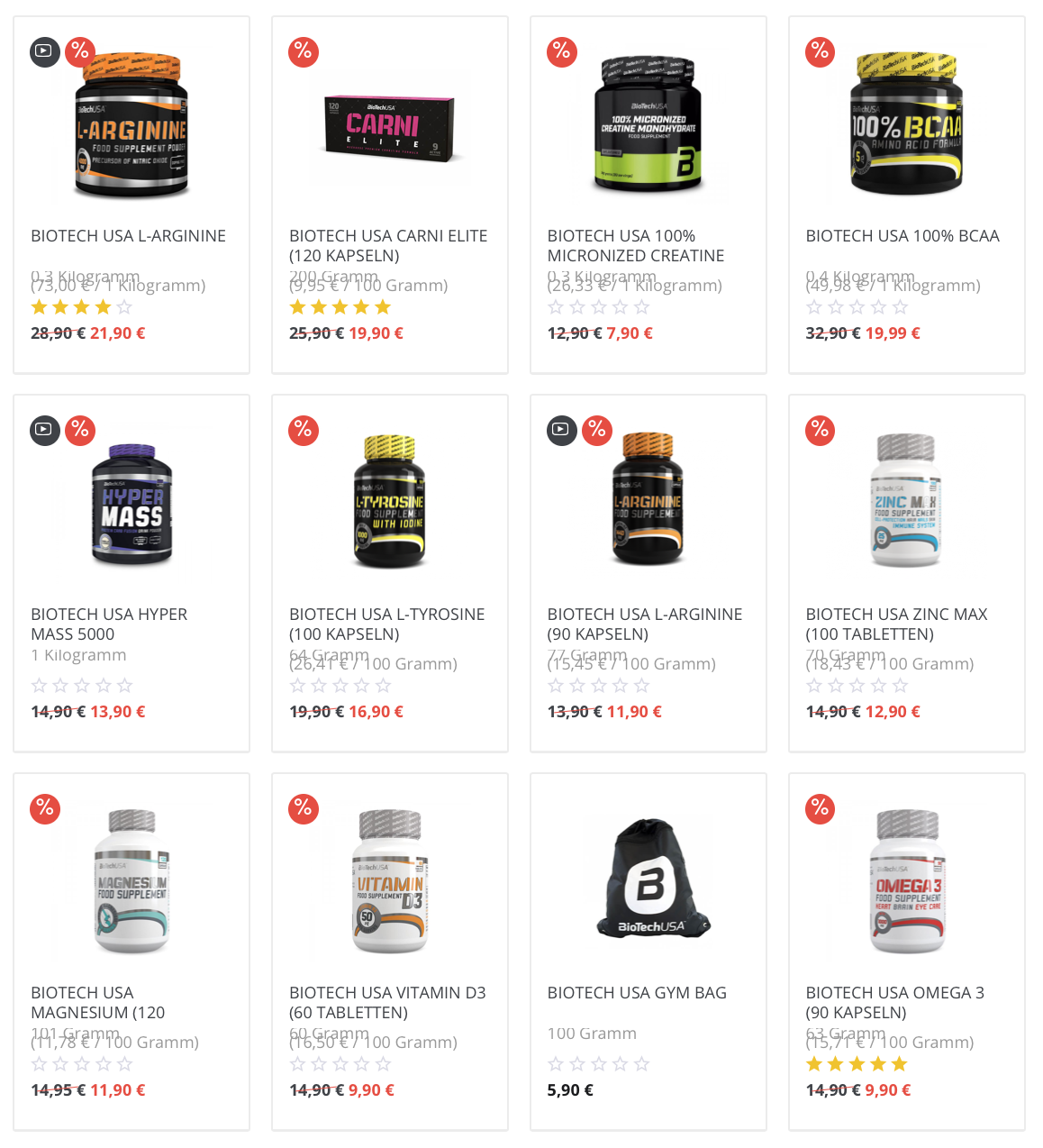
Task: Click the five-star rating on Omega 3
Action: click(857, 1064)
